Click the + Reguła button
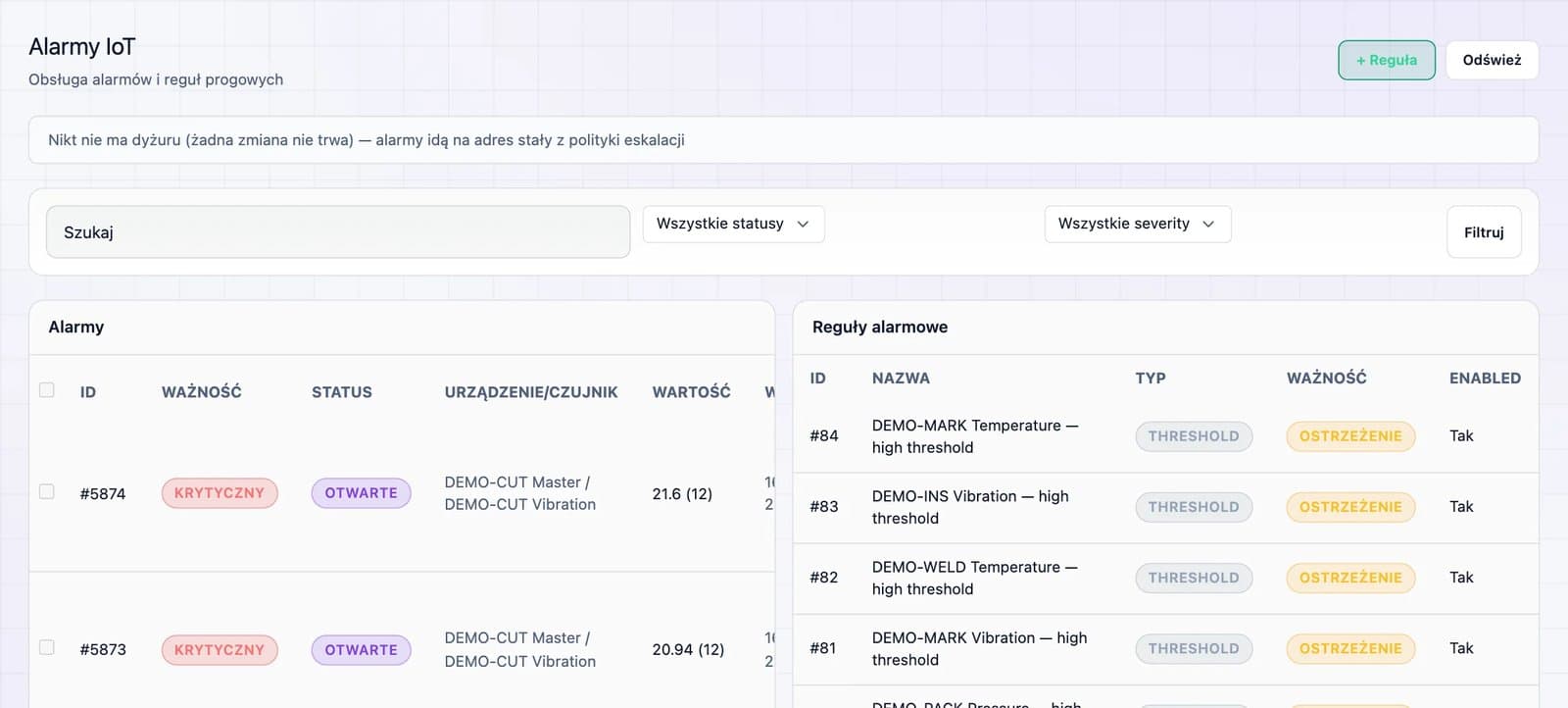This screenshot has width=1568, height=708. click(1387, 60)
